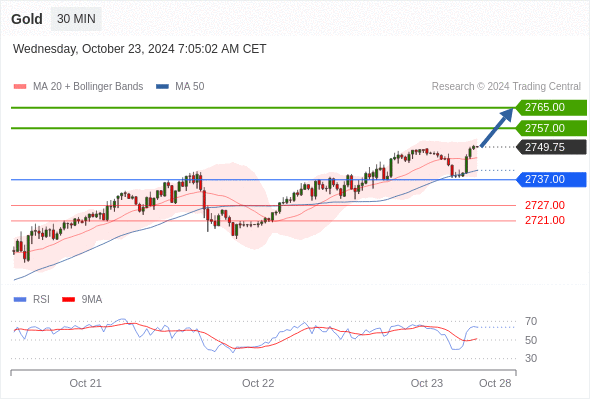This screenshot has height=400, width=590.
Task: Click the date line 'Wednesday, October 23, 2024 7:05:02 AM CET'
Action: [x=140, y=49]
